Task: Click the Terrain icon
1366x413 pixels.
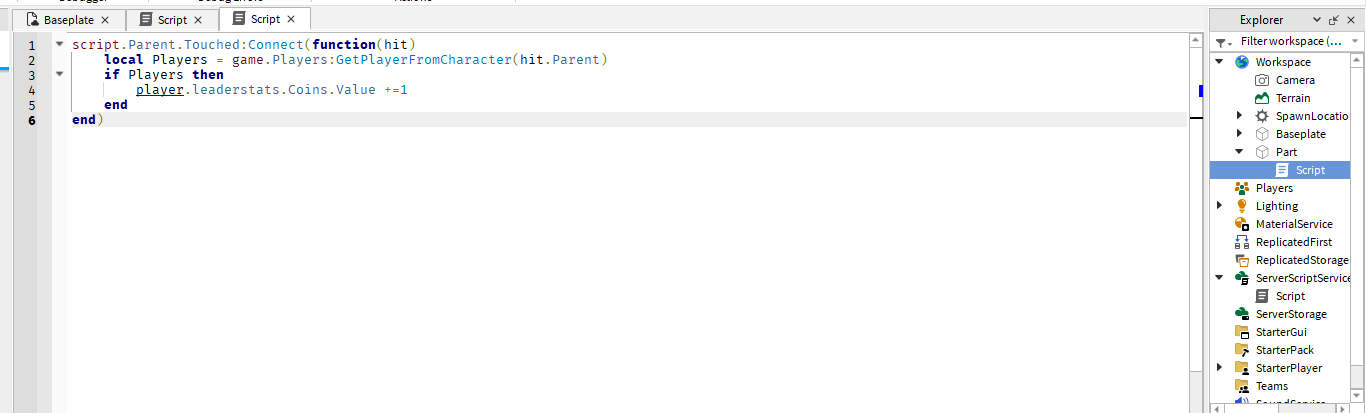Action: tap(1262, 98)
